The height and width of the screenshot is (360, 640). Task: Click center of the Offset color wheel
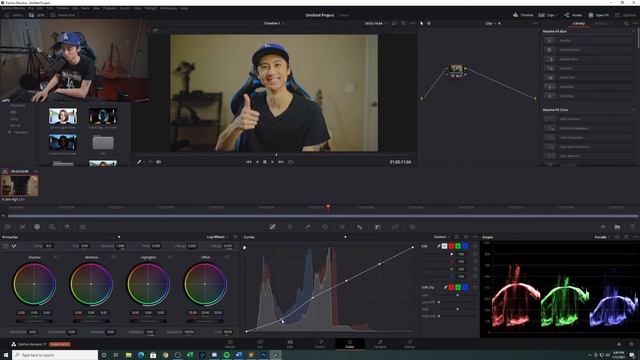(205, 284)
